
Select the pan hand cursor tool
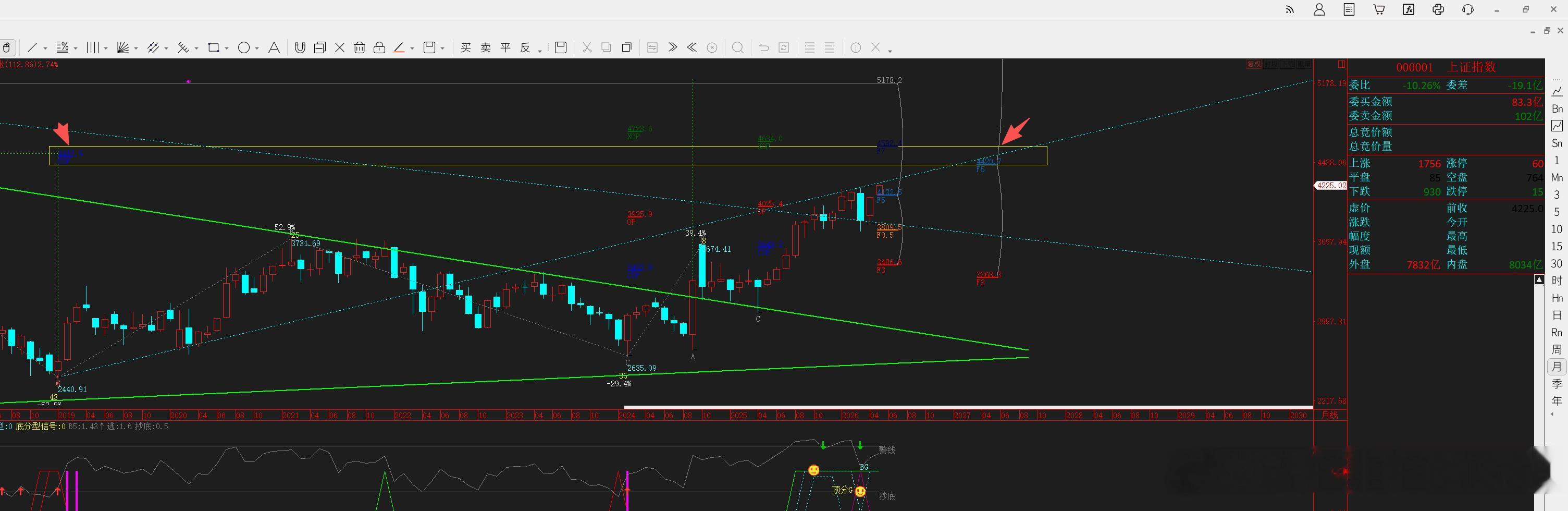[x=7, y=47]
